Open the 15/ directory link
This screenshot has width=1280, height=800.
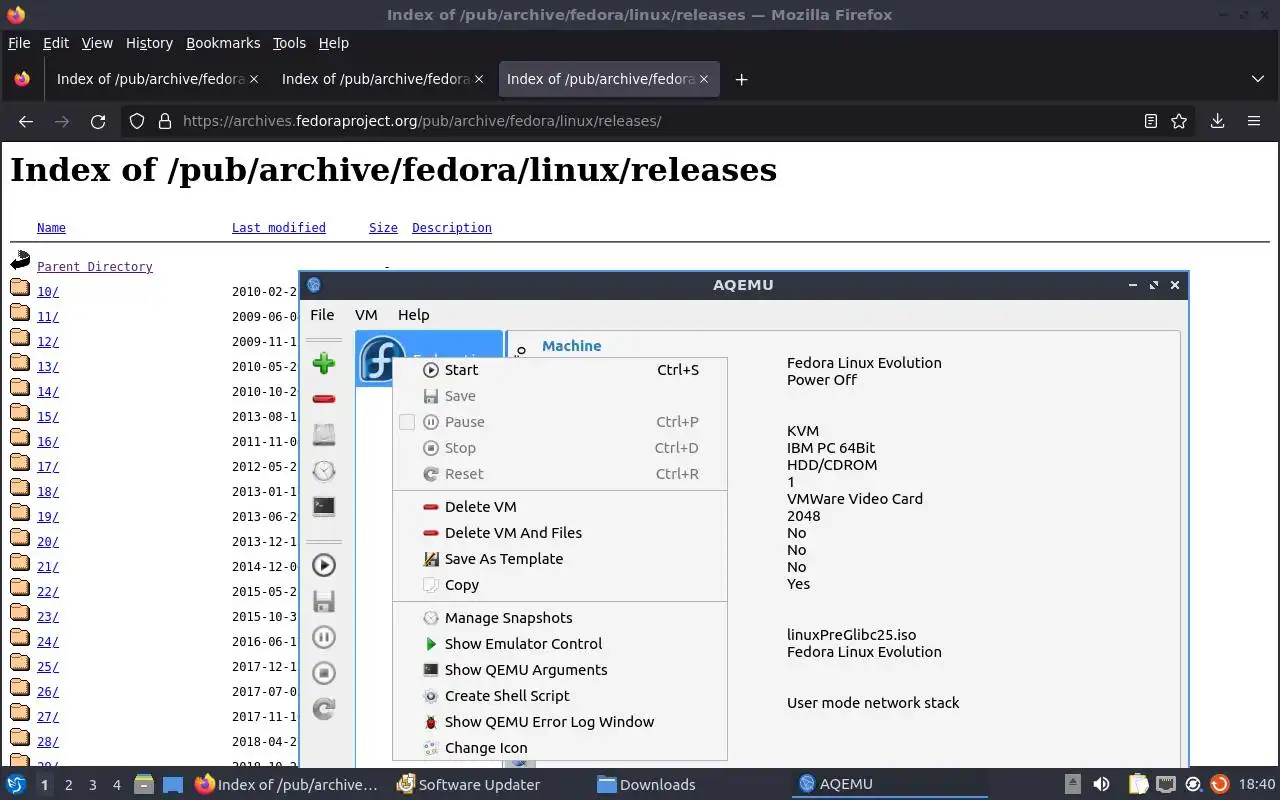click(x=48, y=417)
